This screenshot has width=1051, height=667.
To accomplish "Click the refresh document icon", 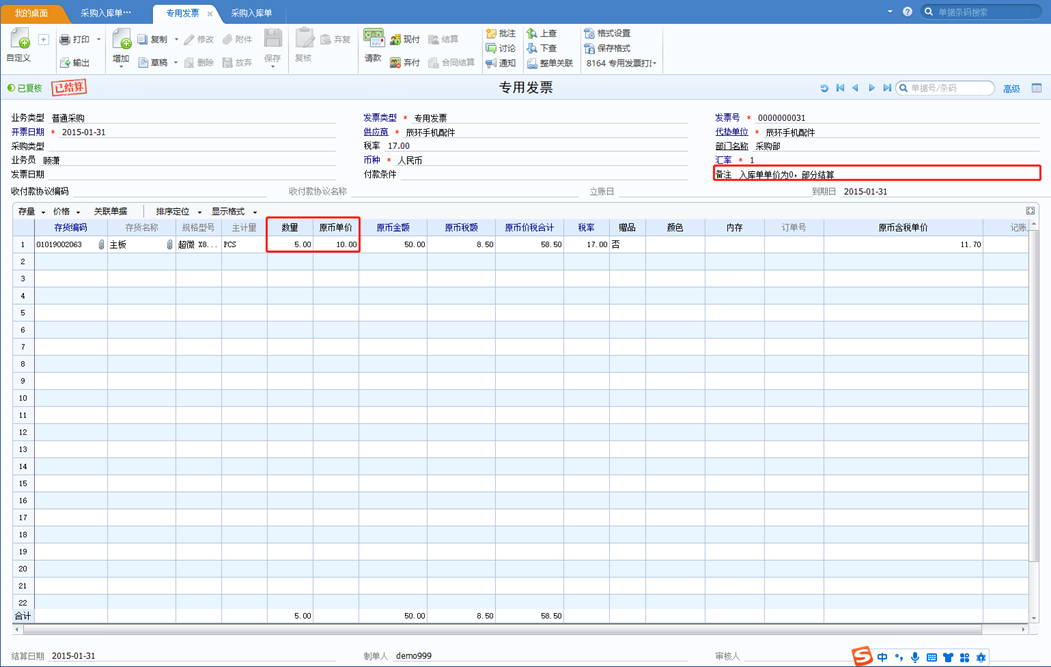I will [x=824, y=88].
